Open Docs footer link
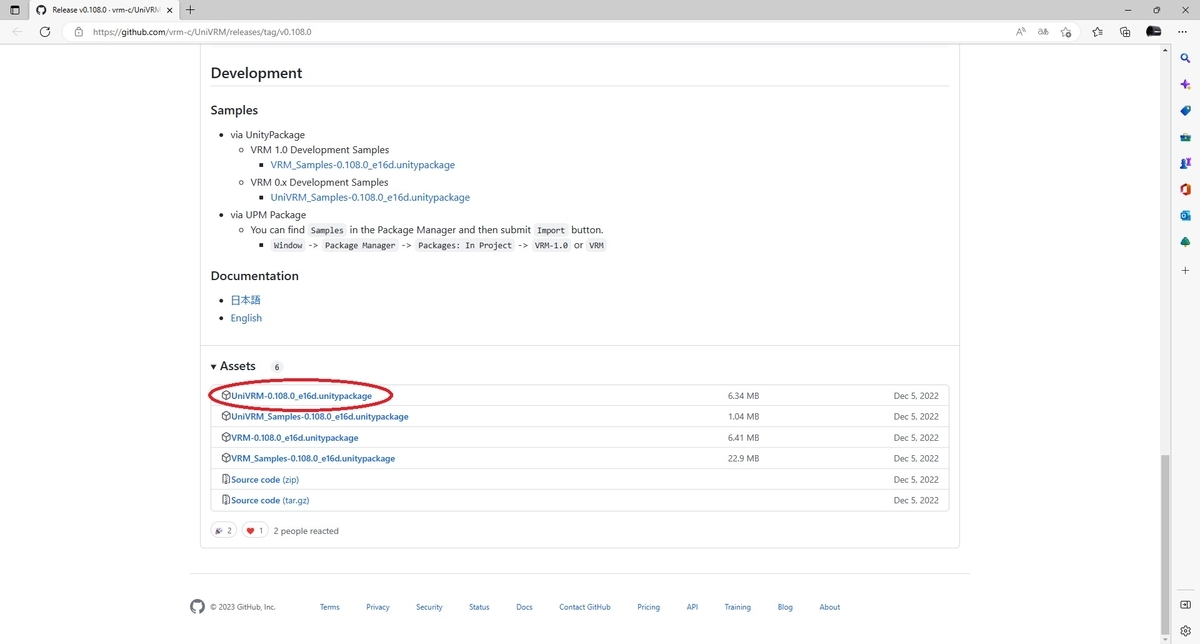Image resolution: width=1200 pixels, height=644 pixels. (x=524, y=607)
